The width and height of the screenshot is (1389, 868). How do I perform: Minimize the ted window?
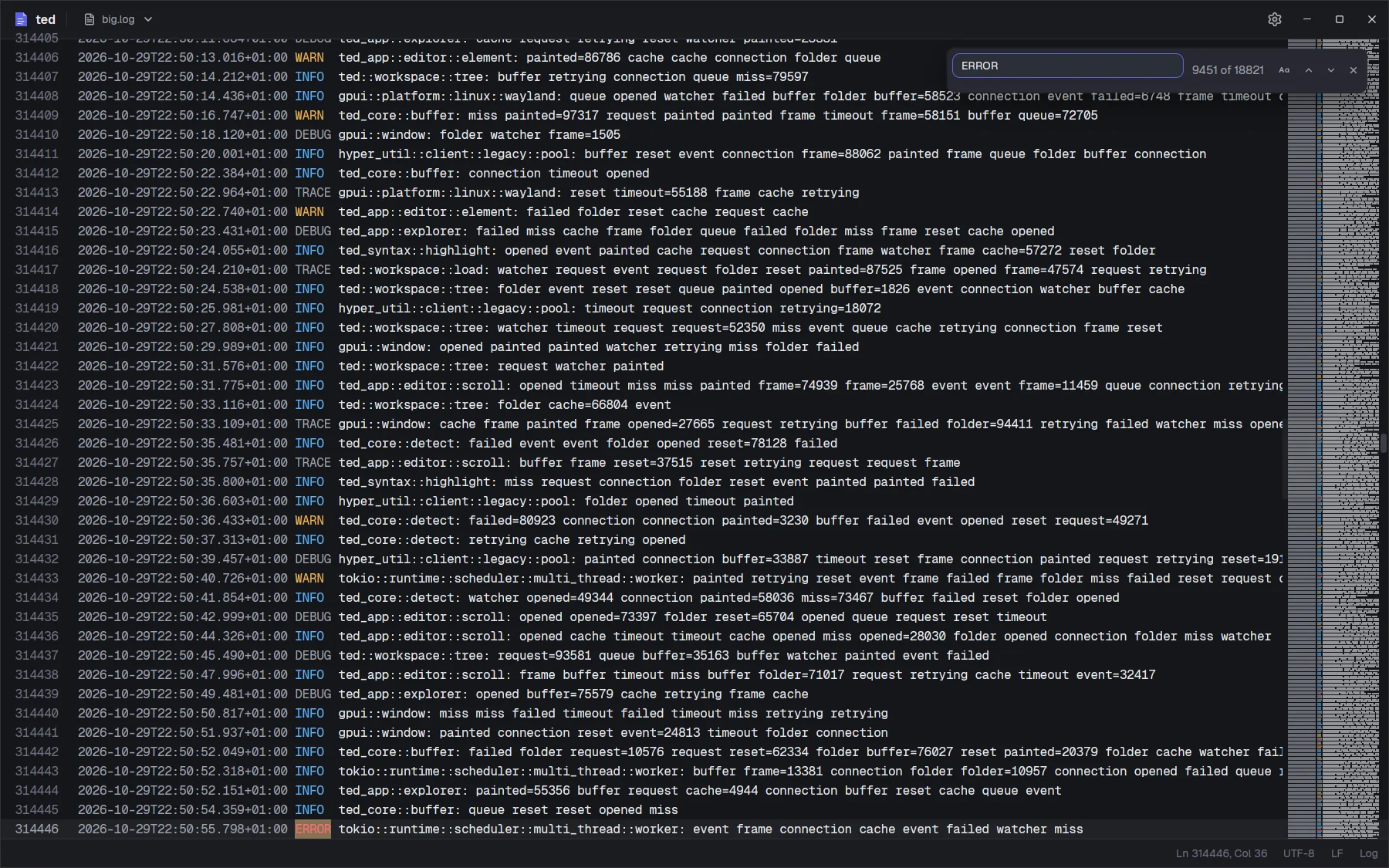click(1306, 19)
